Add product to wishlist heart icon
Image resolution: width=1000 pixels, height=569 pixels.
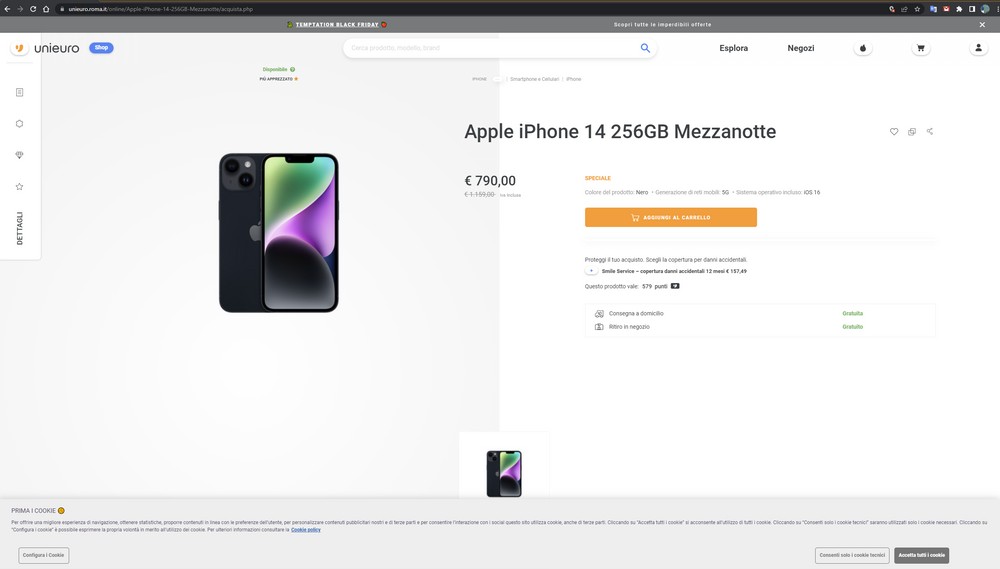(x=893, y=131)
